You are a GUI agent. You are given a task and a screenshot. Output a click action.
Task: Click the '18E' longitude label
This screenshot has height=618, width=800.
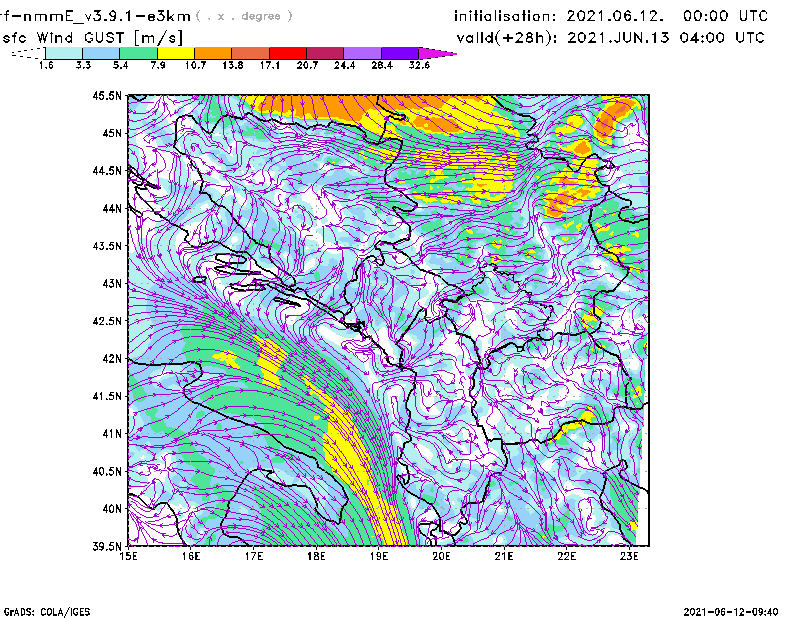coord(316,556)
